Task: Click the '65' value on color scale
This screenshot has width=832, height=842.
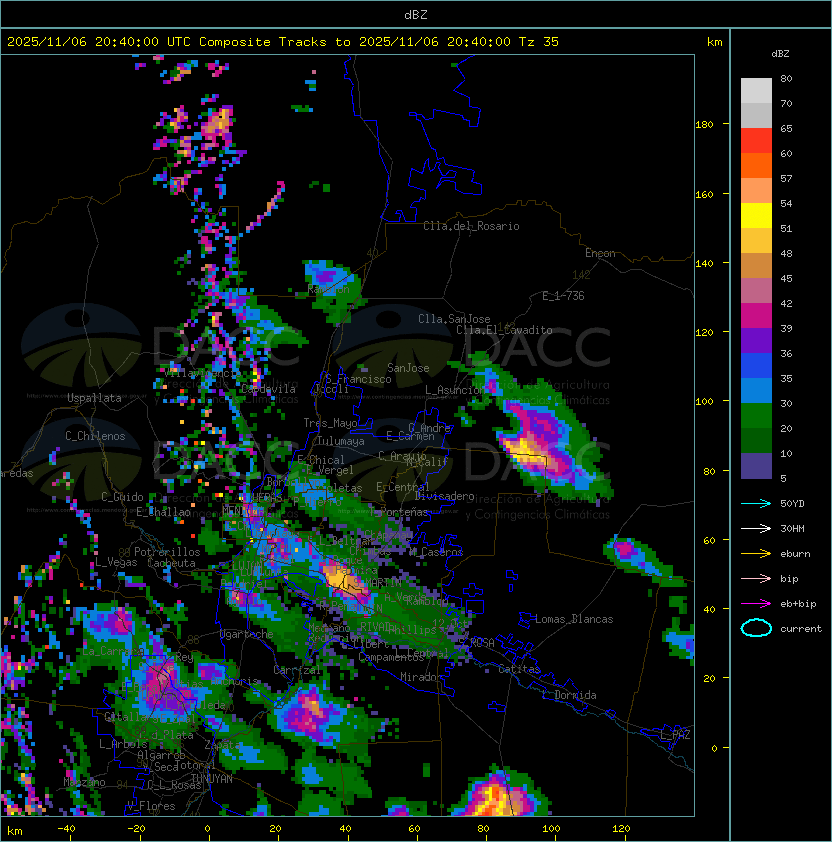Action: [786, 128]
